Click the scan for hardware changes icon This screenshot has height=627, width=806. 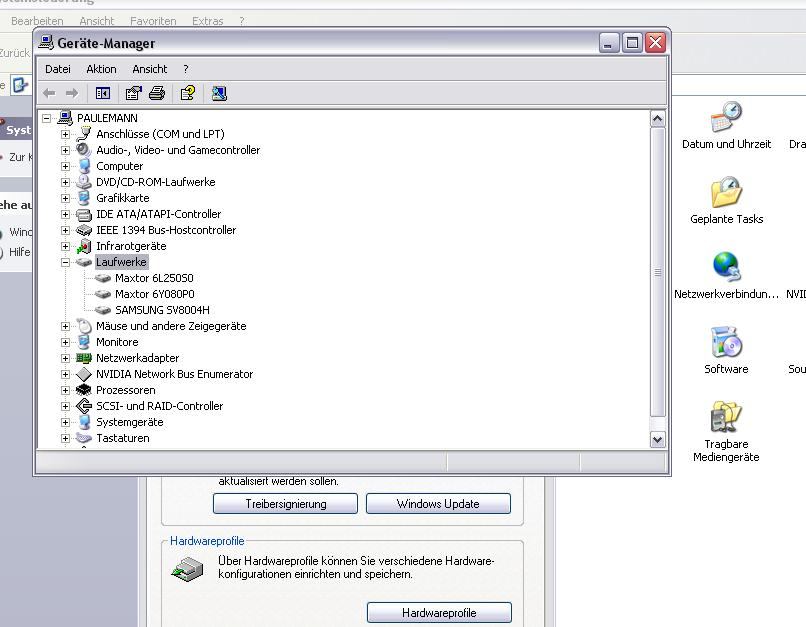(x=219, y=93)
